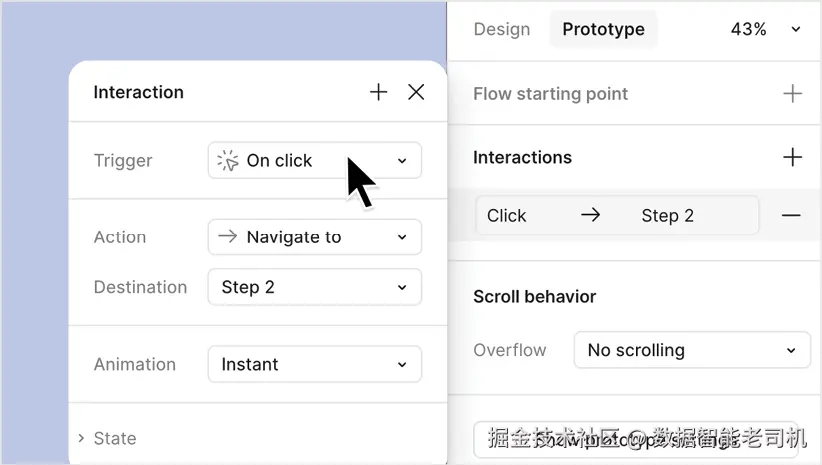Viewport: 822px width, 465px height.
Task: Select the Prototype tab
Action: click(x=603, y=29)
